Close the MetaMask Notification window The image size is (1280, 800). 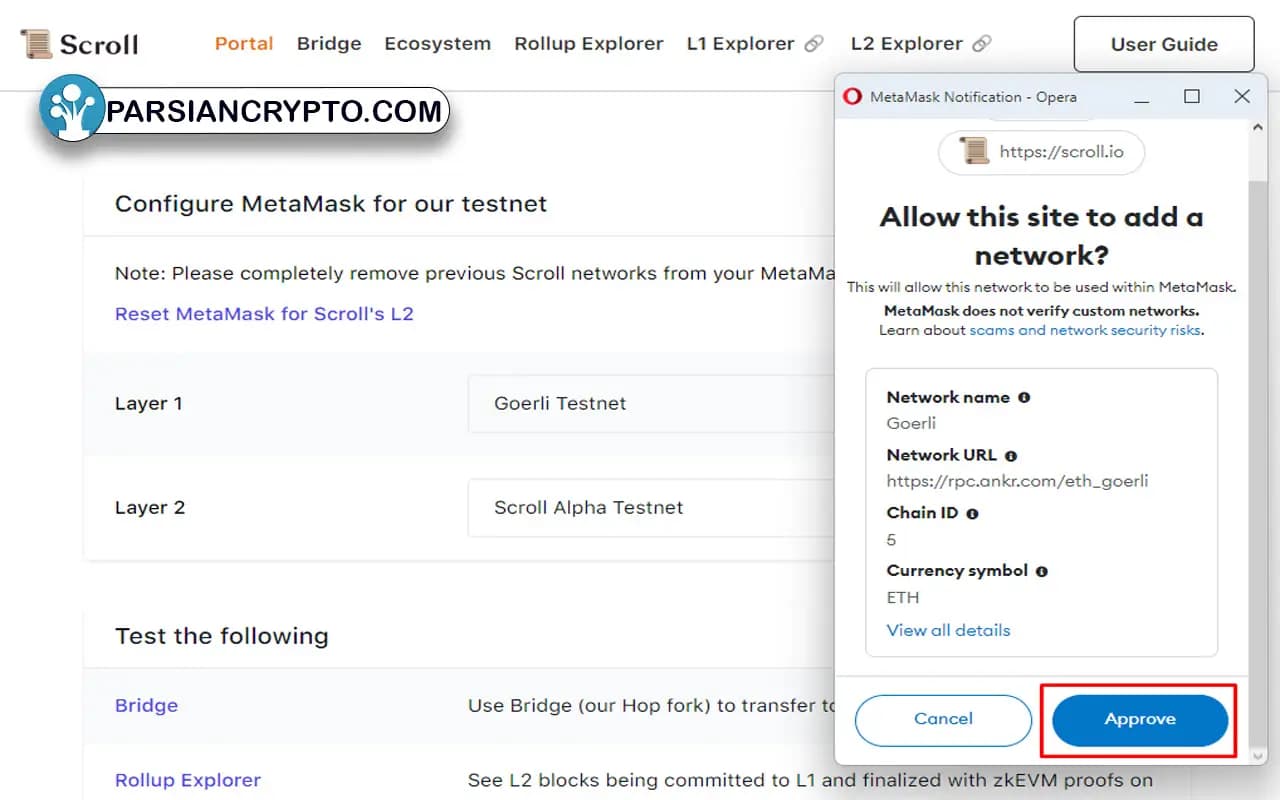pyautogui.click(x=1242, y=97)
